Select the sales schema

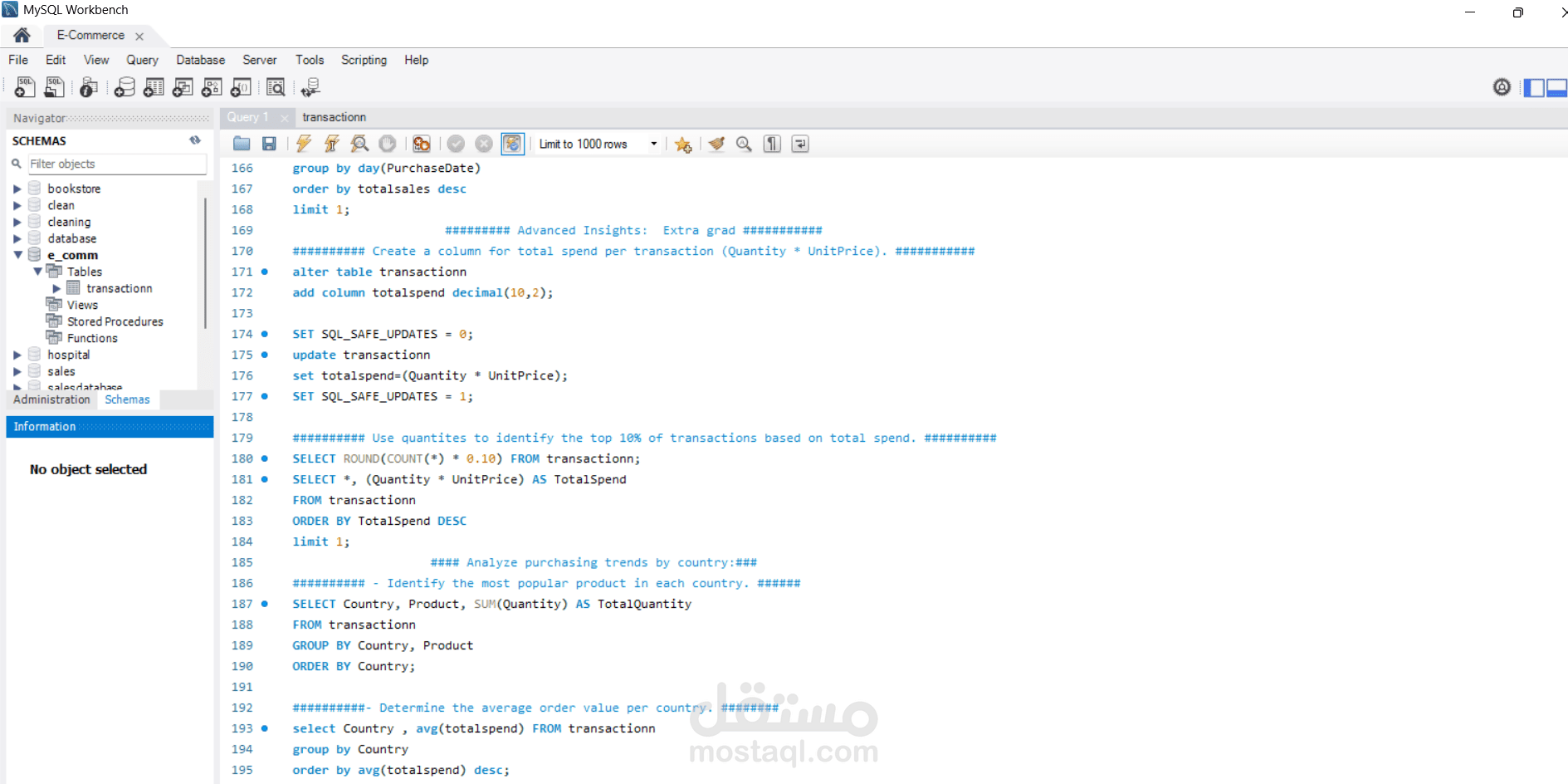click(x=61, y=371)
